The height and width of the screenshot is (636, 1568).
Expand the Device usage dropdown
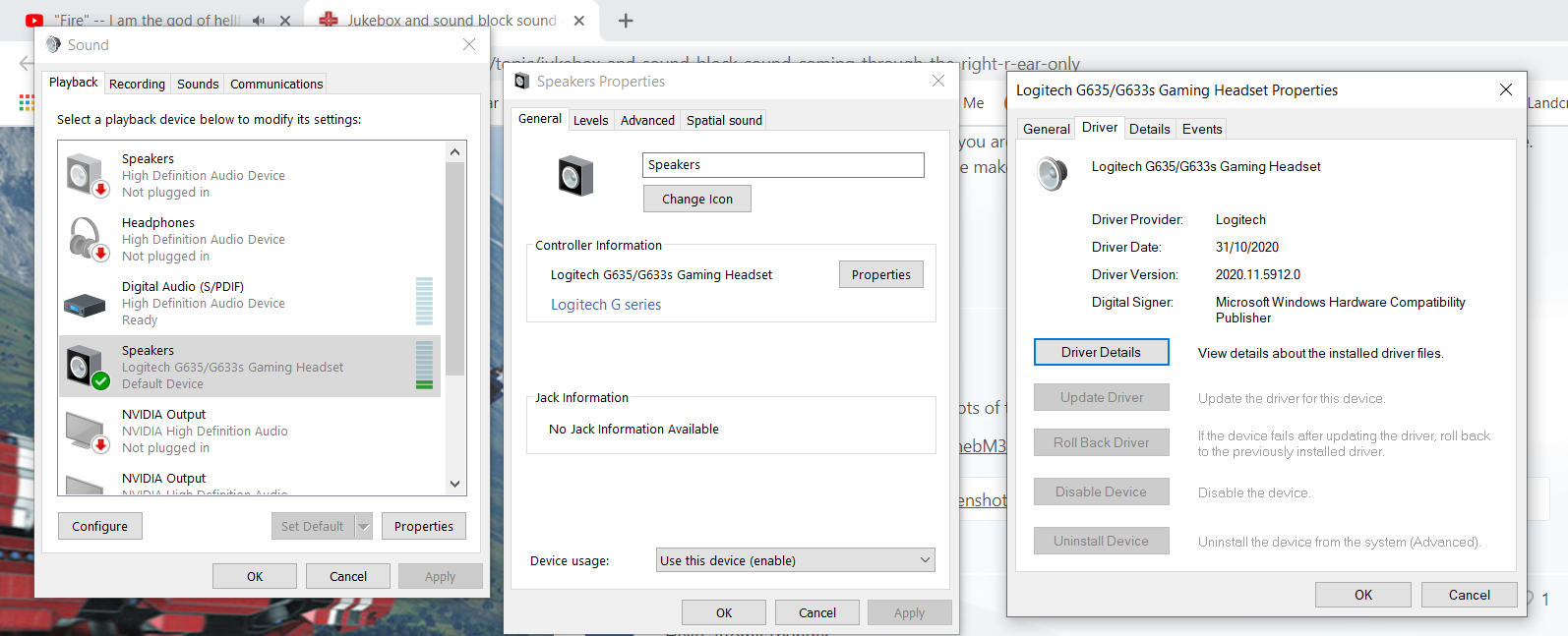pyautogui.click(x=795, y=560)
